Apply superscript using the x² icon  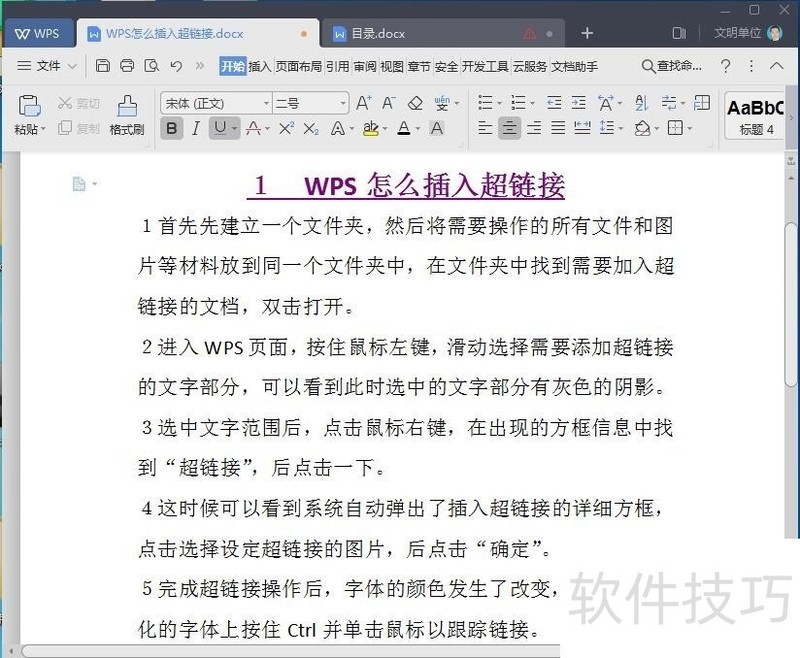pos(286,128)
